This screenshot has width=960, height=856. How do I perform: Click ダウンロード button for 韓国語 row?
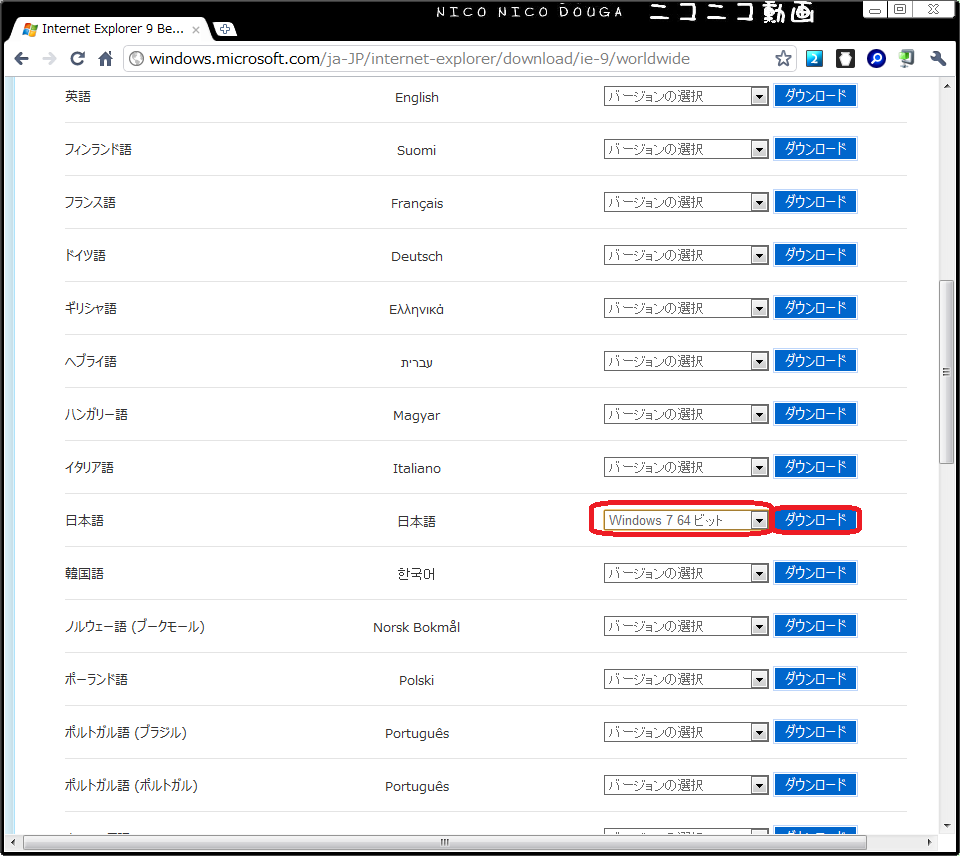(x=816, y=573)
